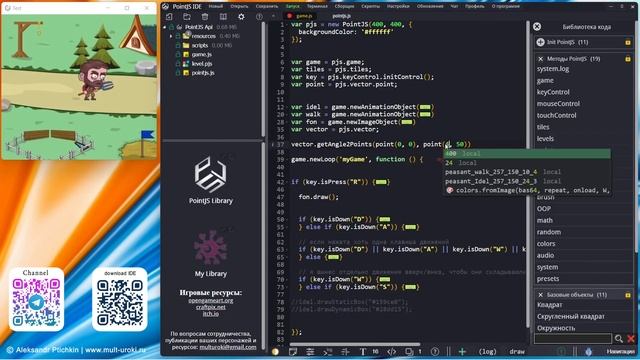The height and width of the screenshot is (360, 640).
Task: Click the question mark help icon
Action: point(435,351)
